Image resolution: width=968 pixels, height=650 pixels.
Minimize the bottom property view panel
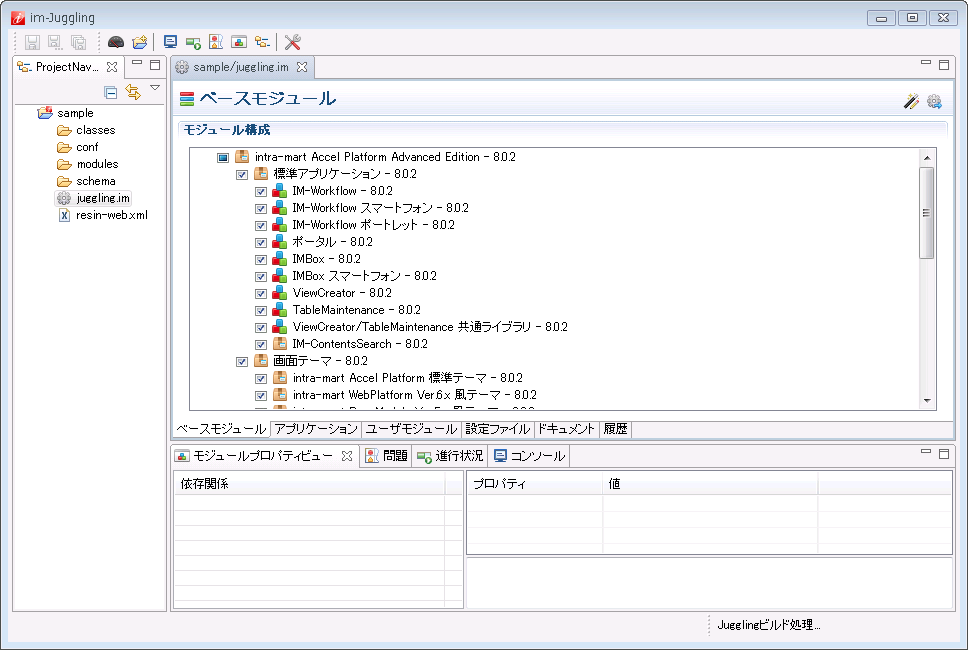coord(925,452)
